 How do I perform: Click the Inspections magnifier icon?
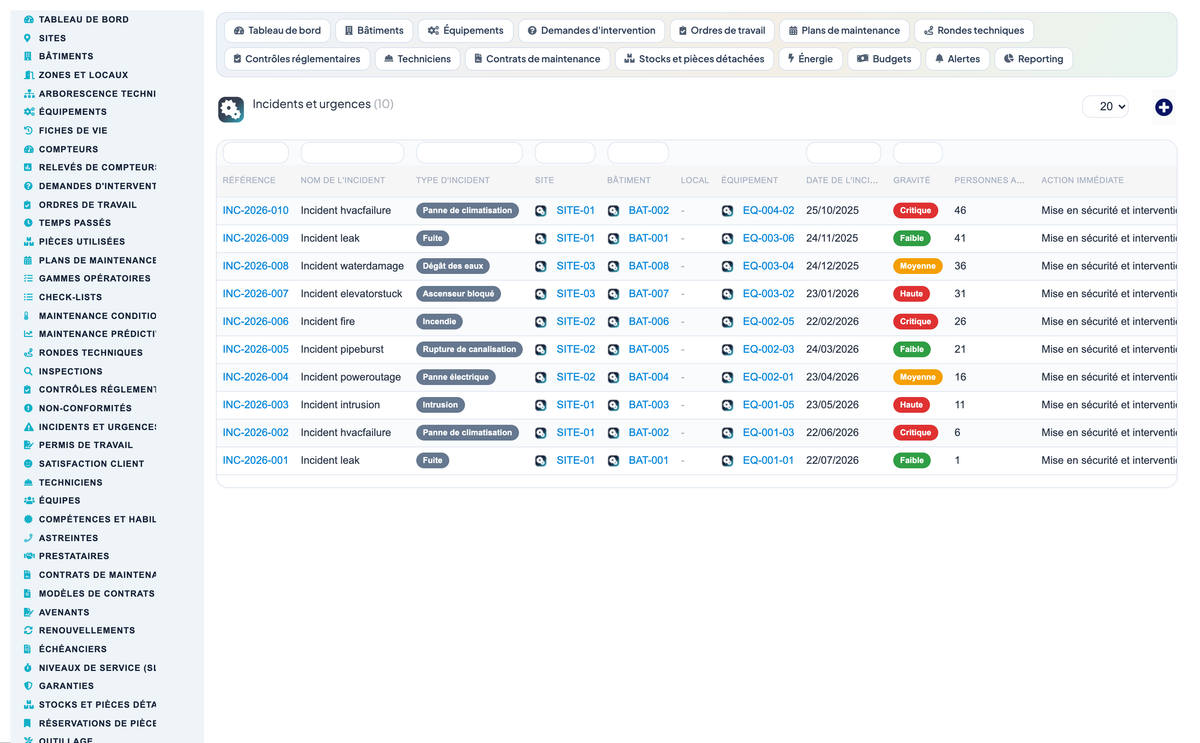(28, 371)
